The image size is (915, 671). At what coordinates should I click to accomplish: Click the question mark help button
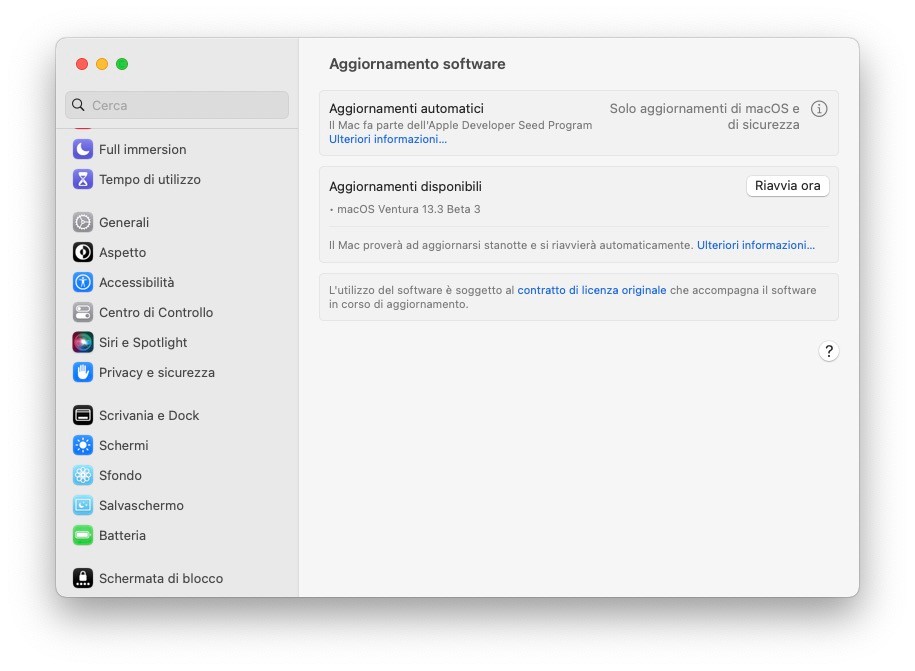tap(829, 351)
